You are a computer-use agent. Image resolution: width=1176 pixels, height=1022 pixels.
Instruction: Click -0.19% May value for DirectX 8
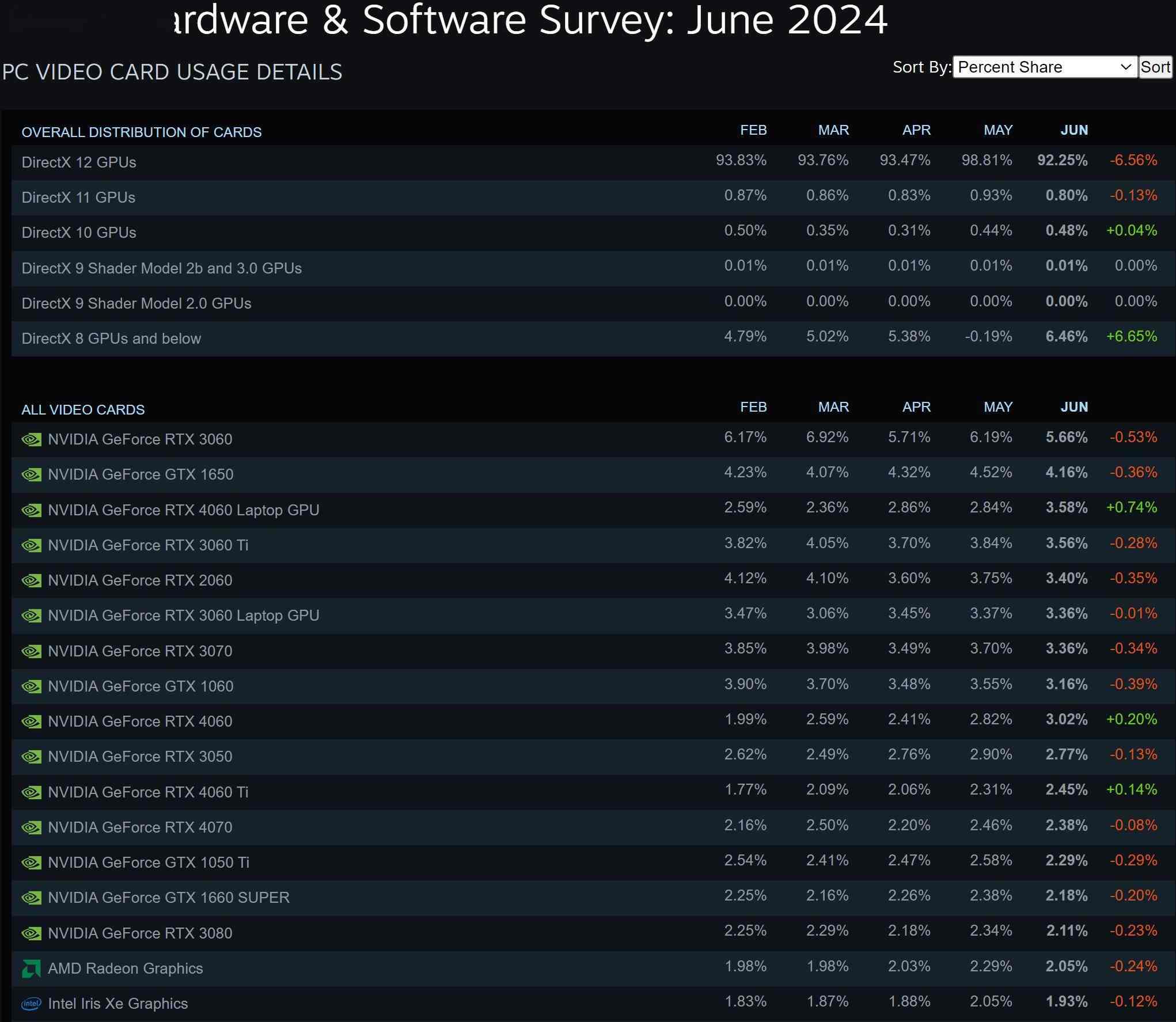coord(988,337)
